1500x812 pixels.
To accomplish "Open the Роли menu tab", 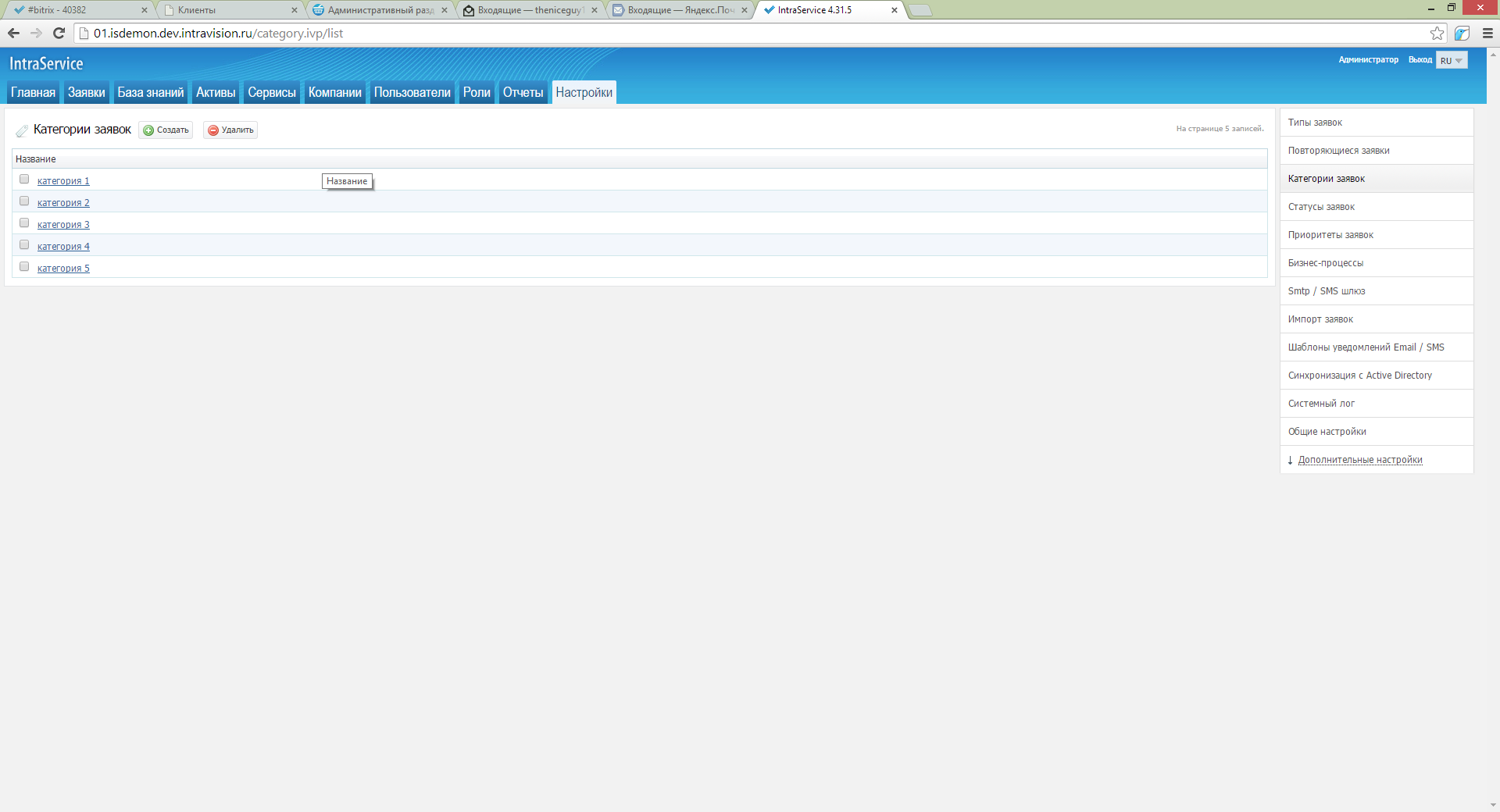I will tap(477, 92).
